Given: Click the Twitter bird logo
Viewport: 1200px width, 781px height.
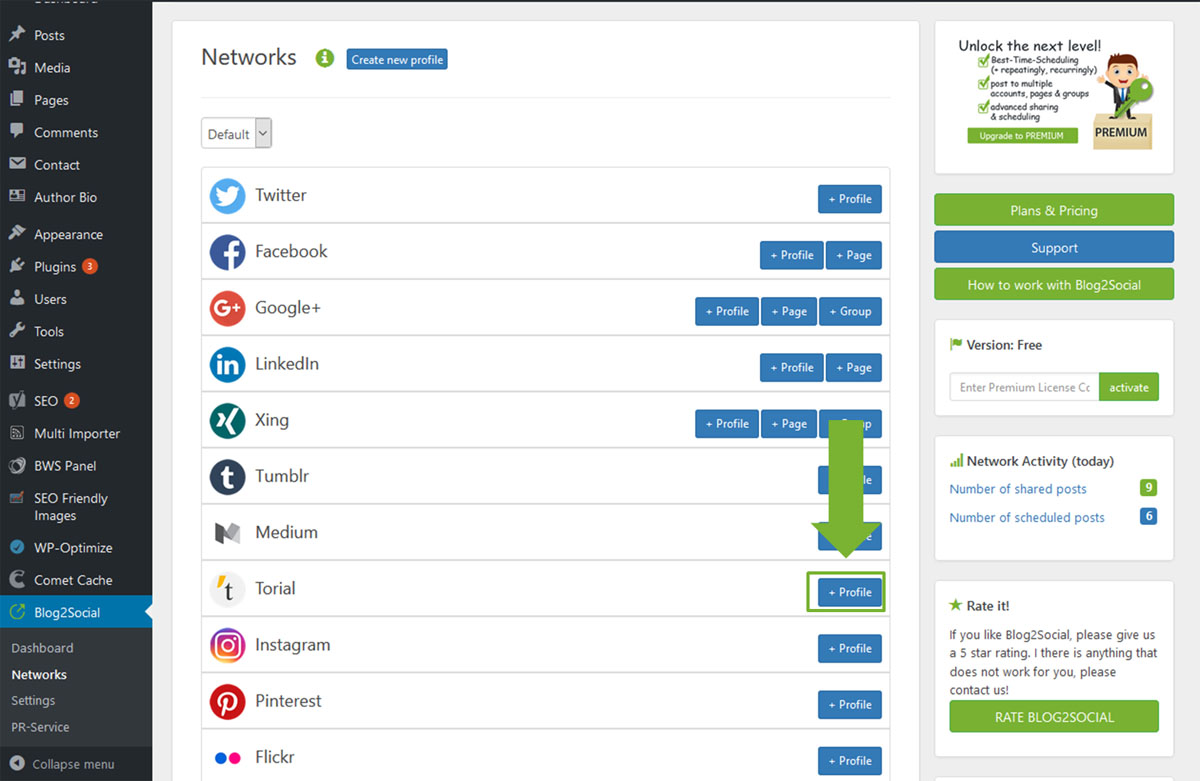Looking at the screenshot, I should coord(228,196).
